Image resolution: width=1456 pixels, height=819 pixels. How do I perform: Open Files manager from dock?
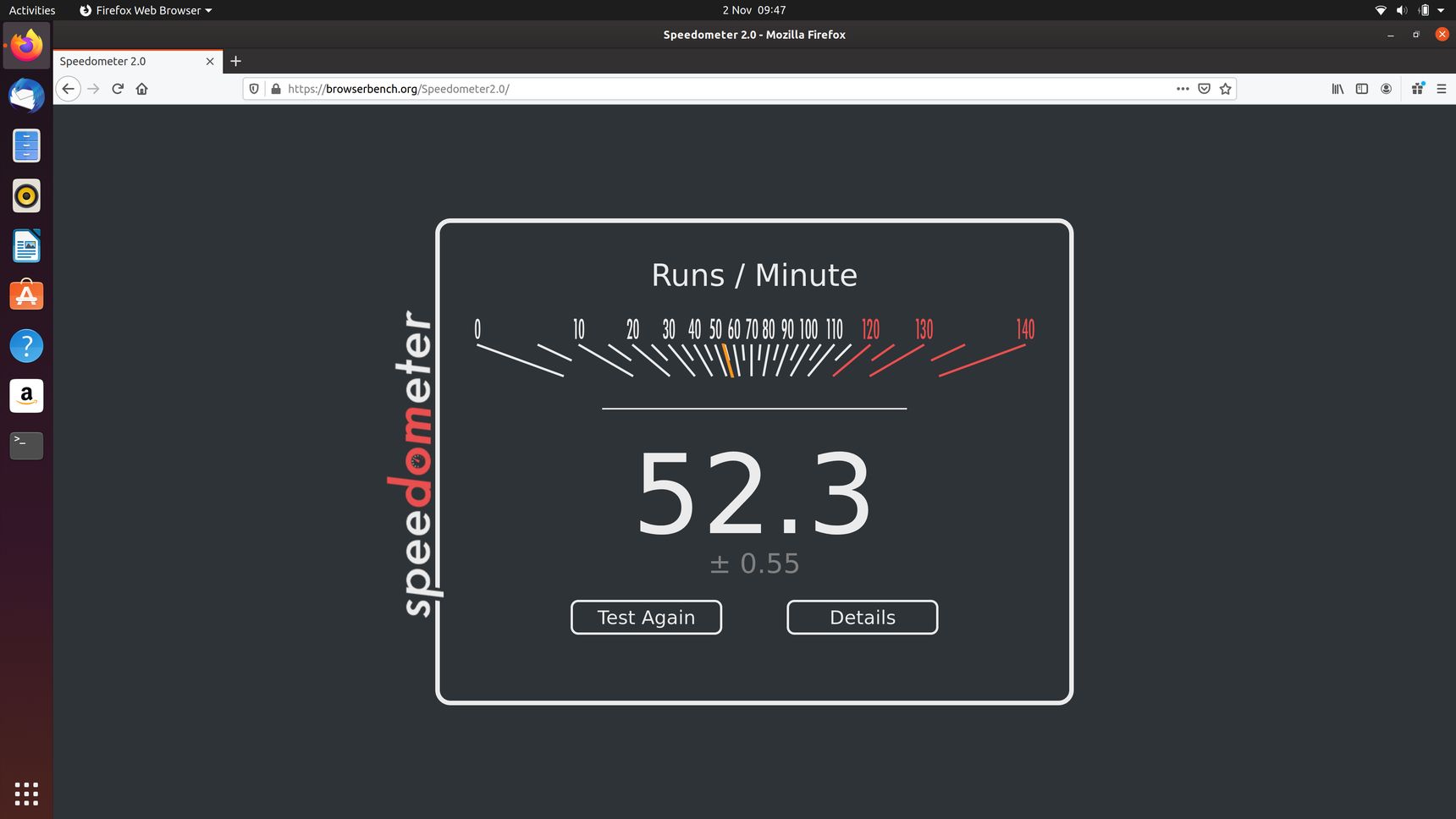tap(26, 146)
